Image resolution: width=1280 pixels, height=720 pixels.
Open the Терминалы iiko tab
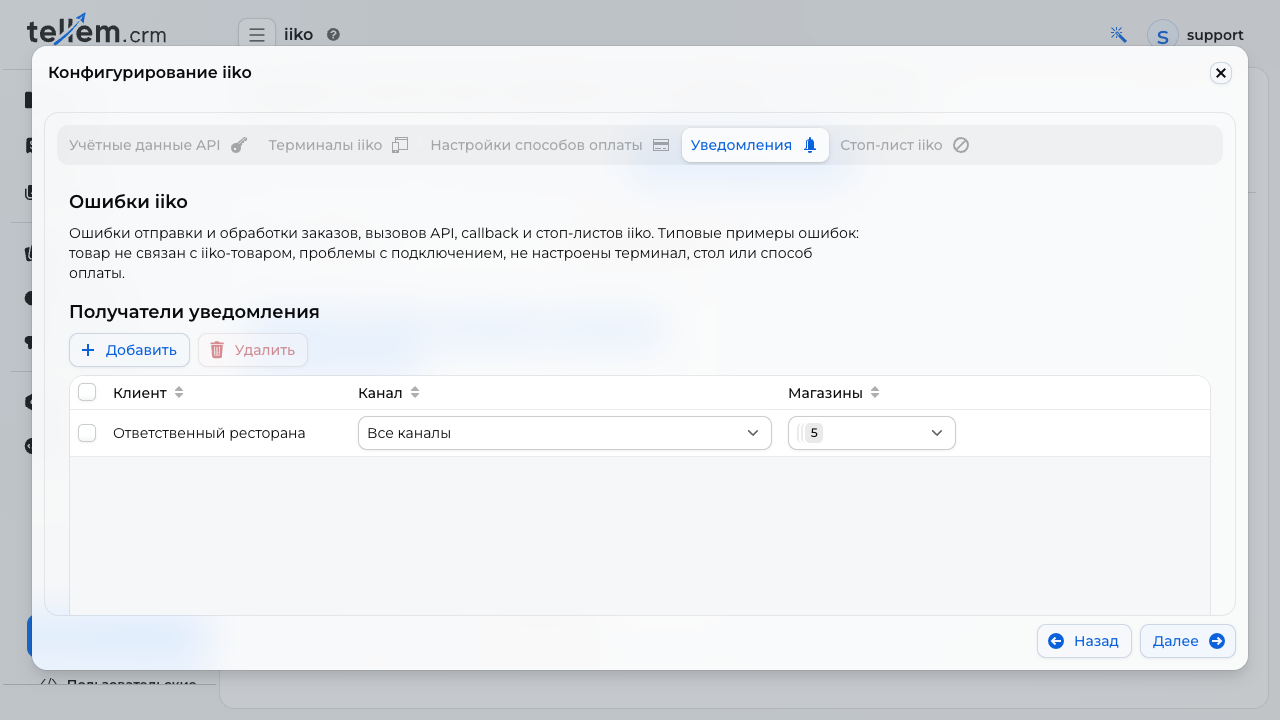pyautogui.click(x=339, y=145)
